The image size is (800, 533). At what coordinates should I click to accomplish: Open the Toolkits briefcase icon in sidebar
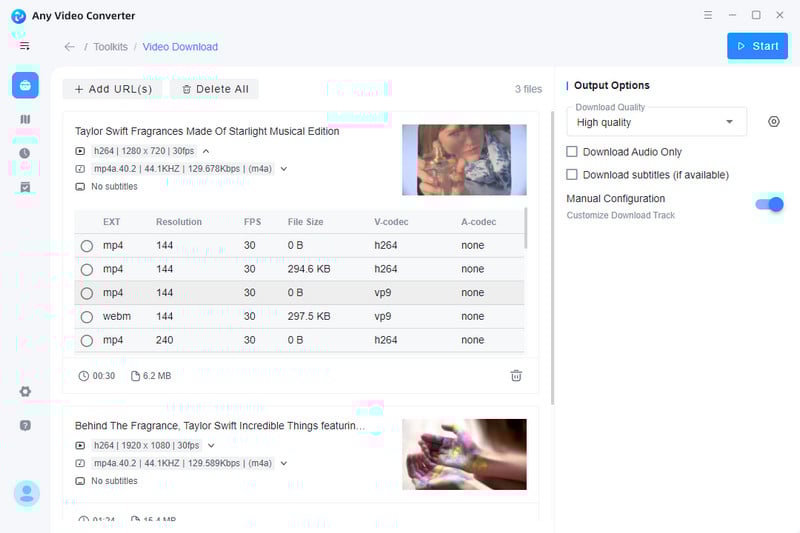25,85
